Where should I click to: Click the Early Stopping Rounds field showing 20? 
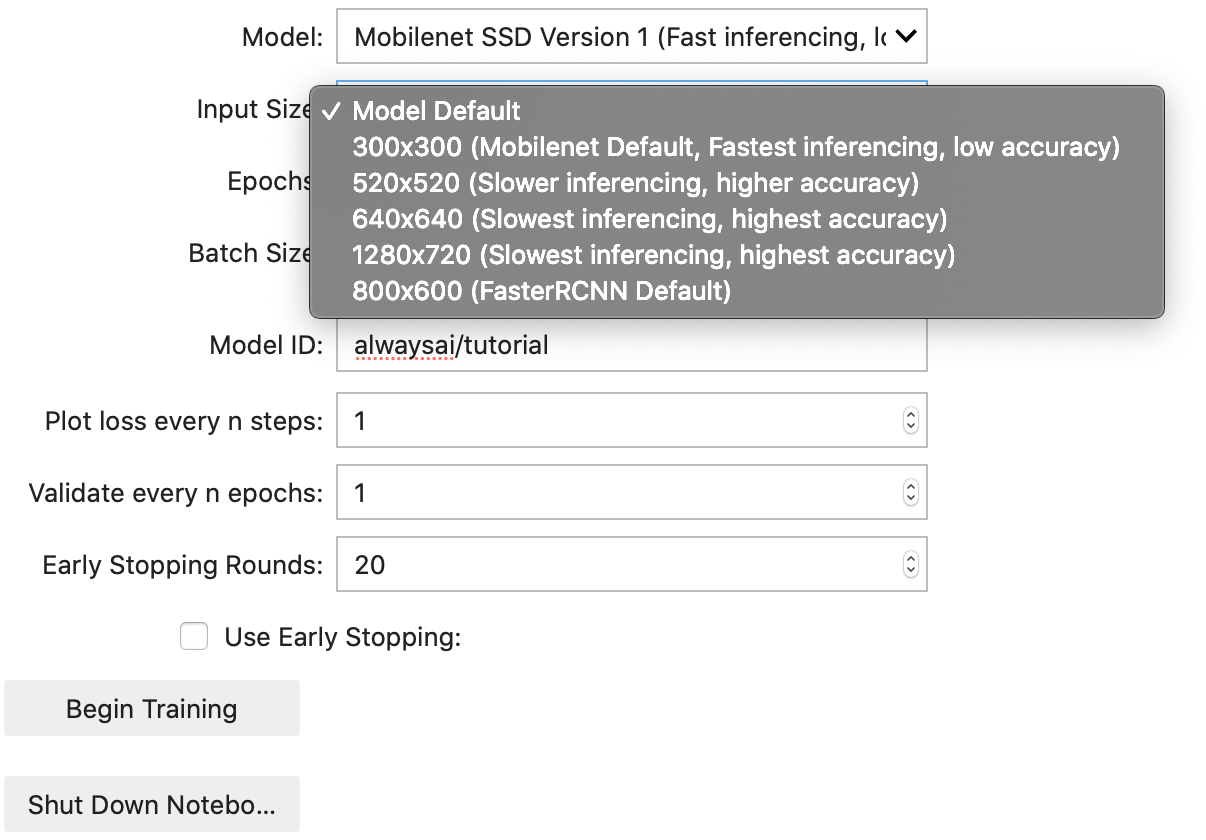[632, 564]
